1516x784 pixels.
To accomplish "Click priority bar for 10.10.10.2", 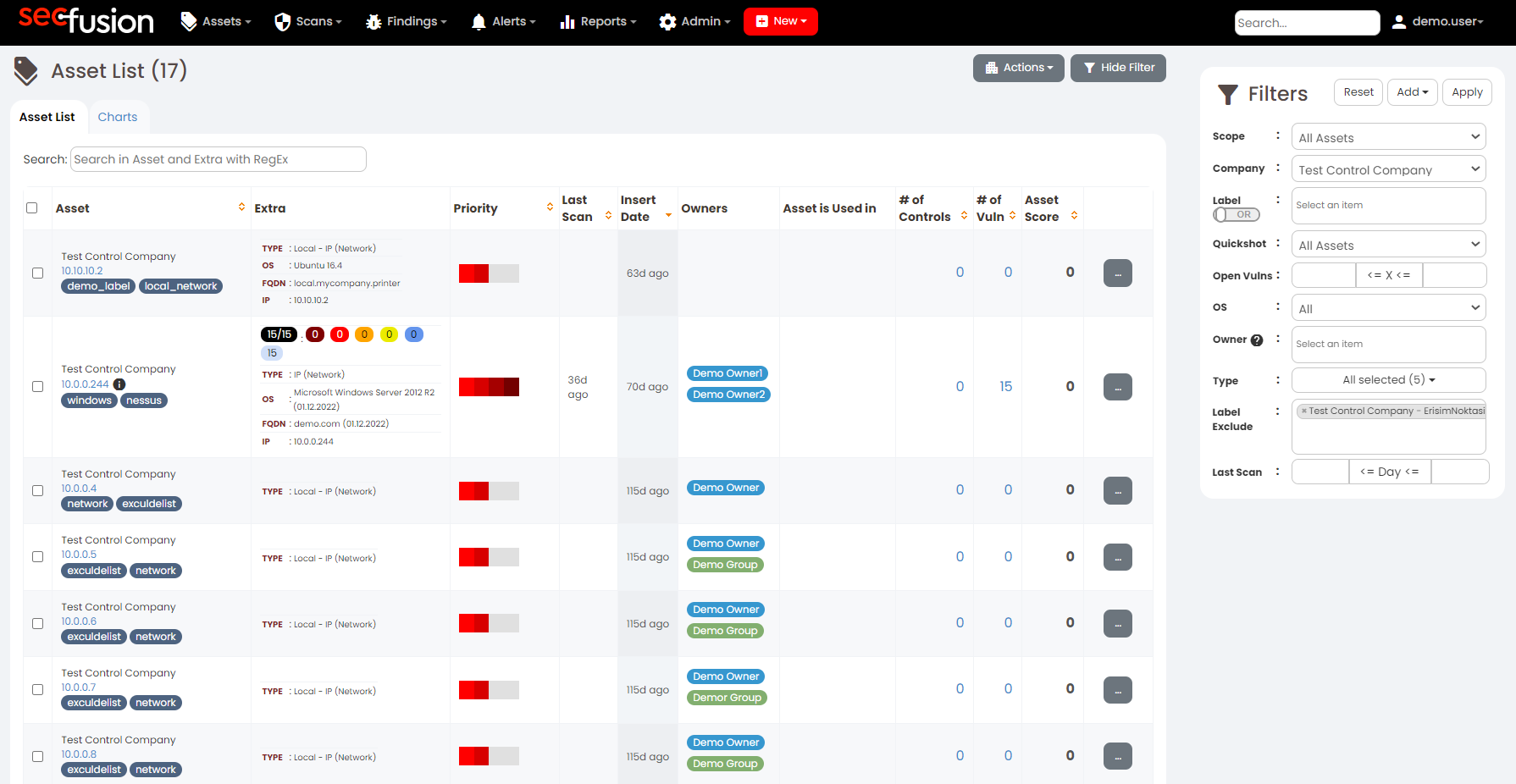I will tap(489, 273).
